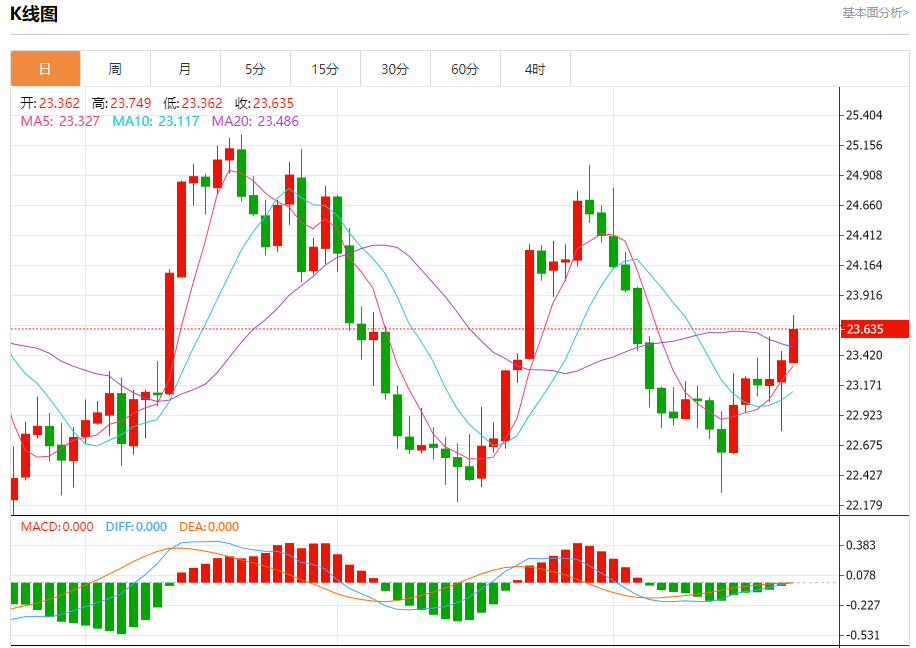This screenshot has height=648, width=916.
Task: Click the 收:23.635 closing price value
Action: [265, 103]
